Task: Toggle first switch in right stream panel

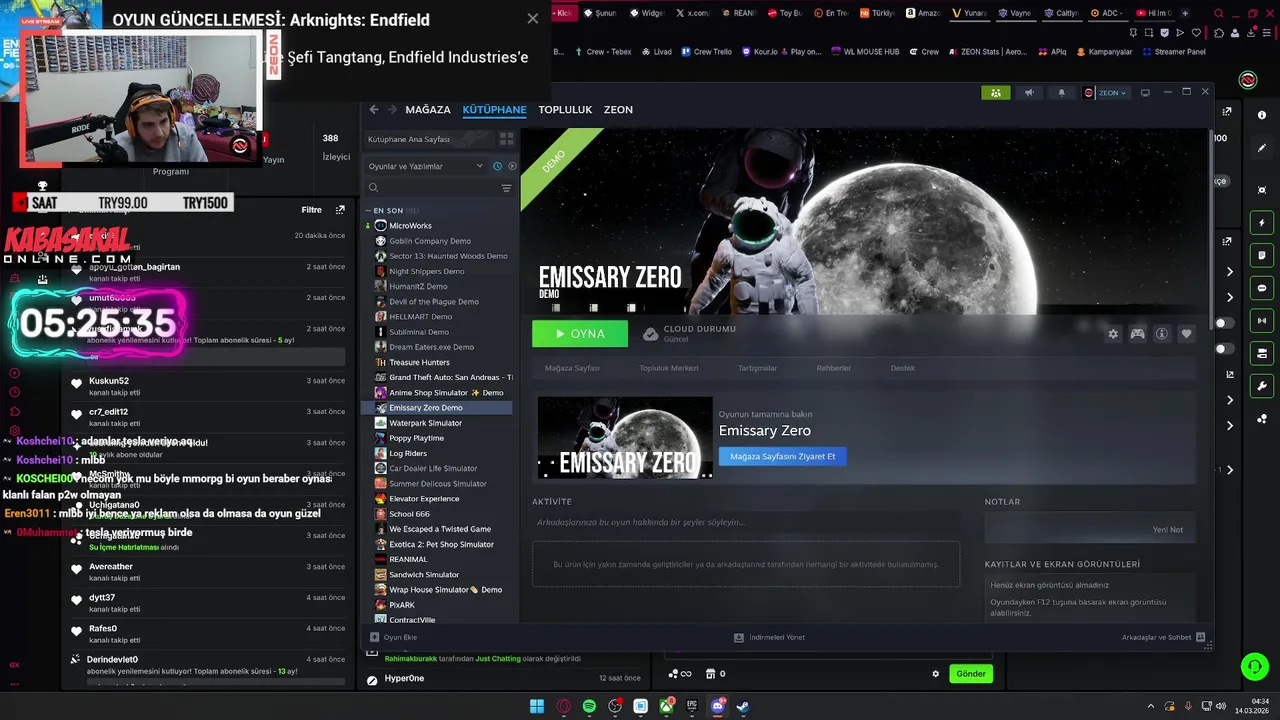Action: tap(1223, 323)
